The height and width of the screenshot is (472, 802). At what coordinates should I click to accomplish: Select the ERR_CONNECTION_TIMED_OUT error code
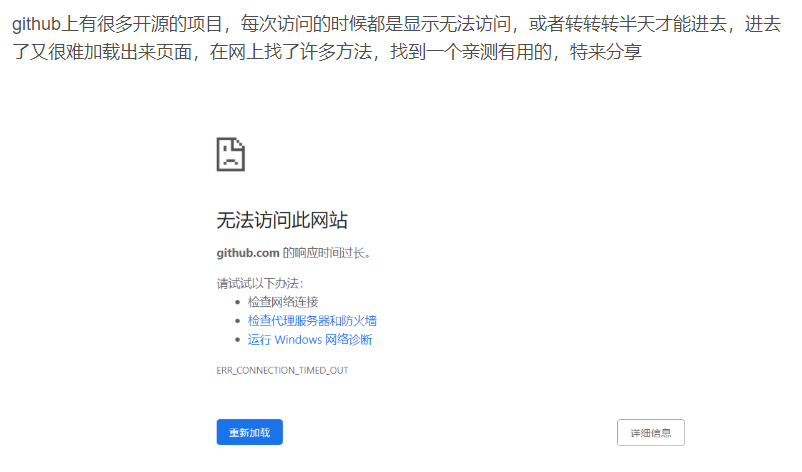coord(282,370)
